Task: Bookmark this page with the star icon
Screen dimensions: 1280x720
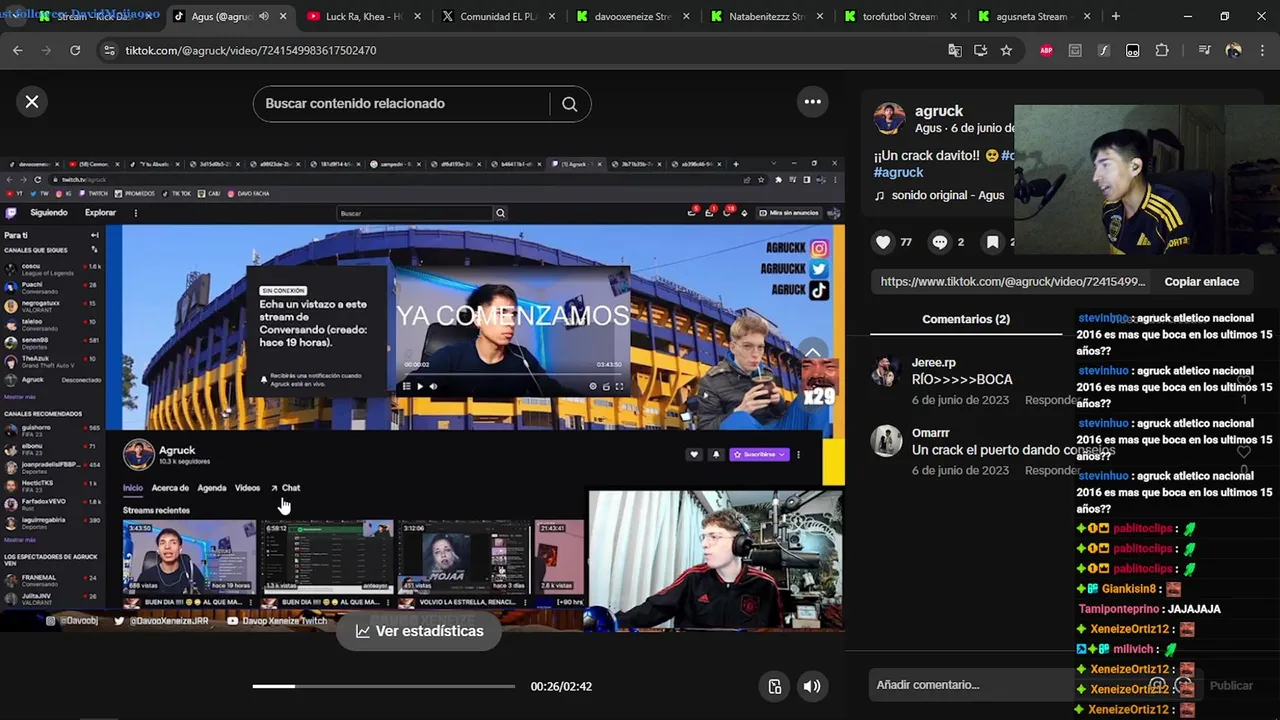Action: pyautogui.click(x=1006, y=50)
